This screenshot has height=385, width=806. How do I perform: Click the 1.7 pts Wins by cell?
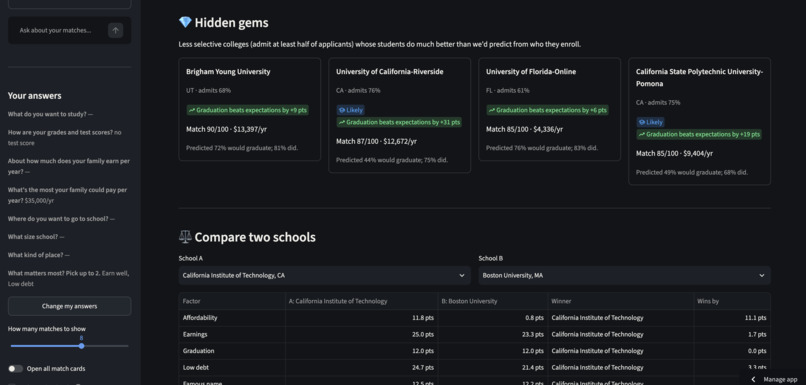pos(731,334)
